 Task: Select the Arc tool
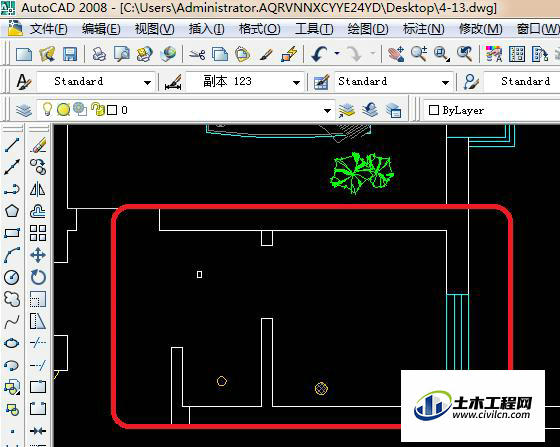point(12,255)
